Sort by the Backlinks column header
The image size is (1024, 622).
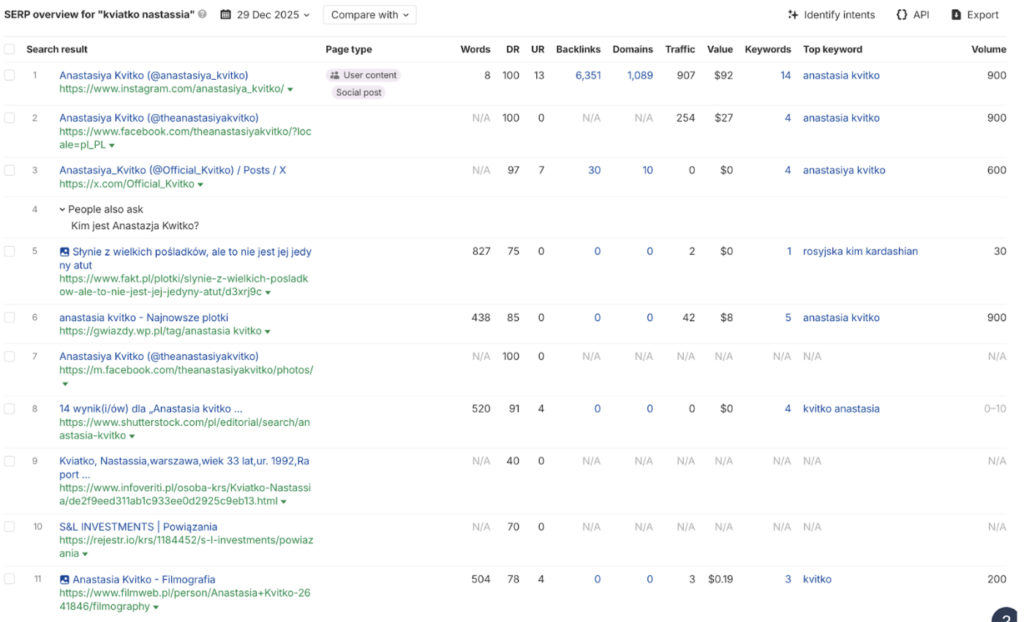(x=578, y=49)
